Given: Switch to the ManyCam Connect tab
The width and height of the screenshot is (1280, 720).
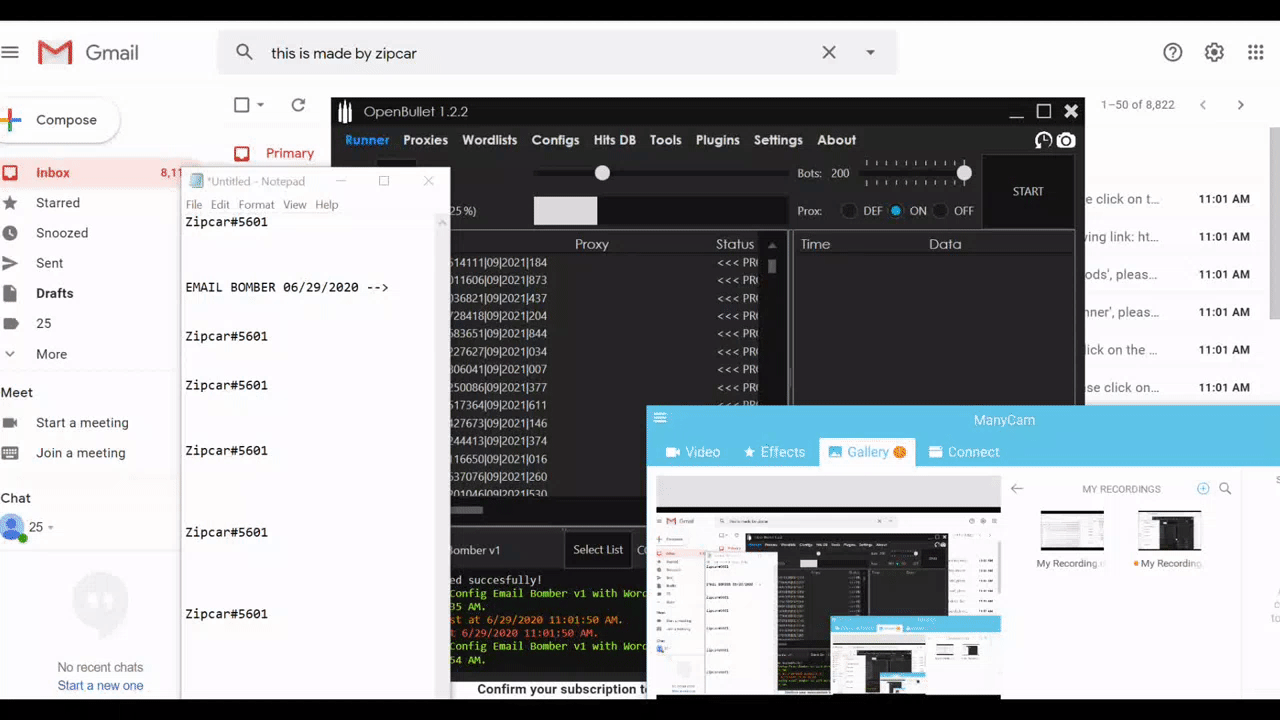Looking at the screenshot, I should click(x=964, y=452).
